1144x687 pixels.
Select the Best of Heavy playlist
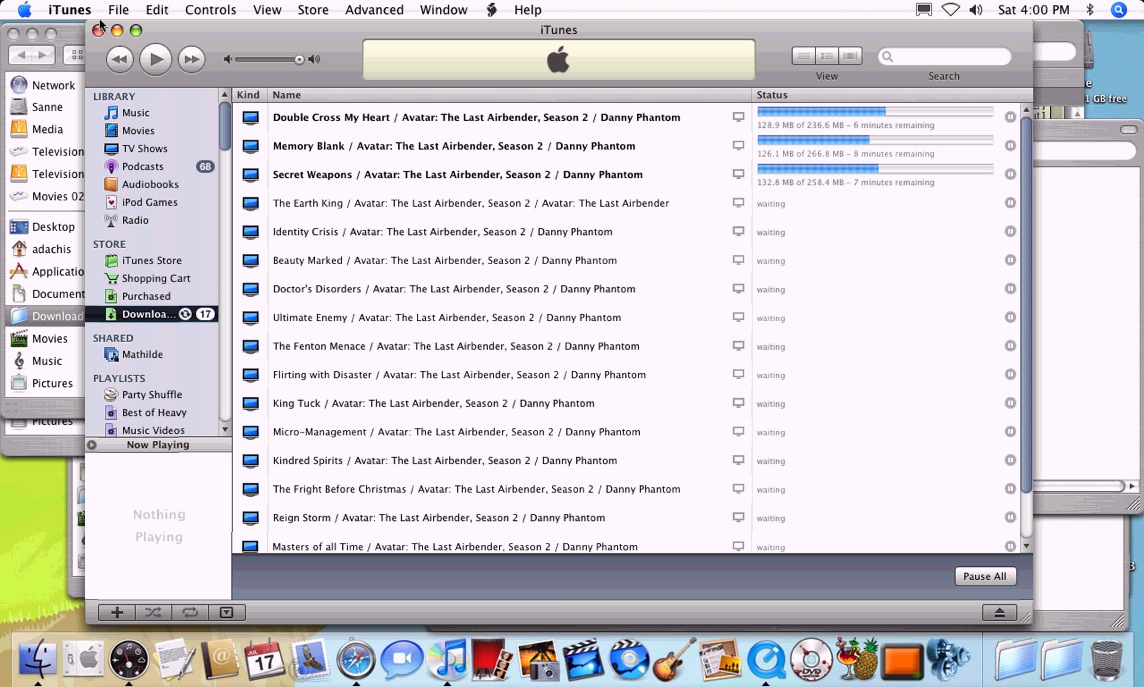click(154, 412)
